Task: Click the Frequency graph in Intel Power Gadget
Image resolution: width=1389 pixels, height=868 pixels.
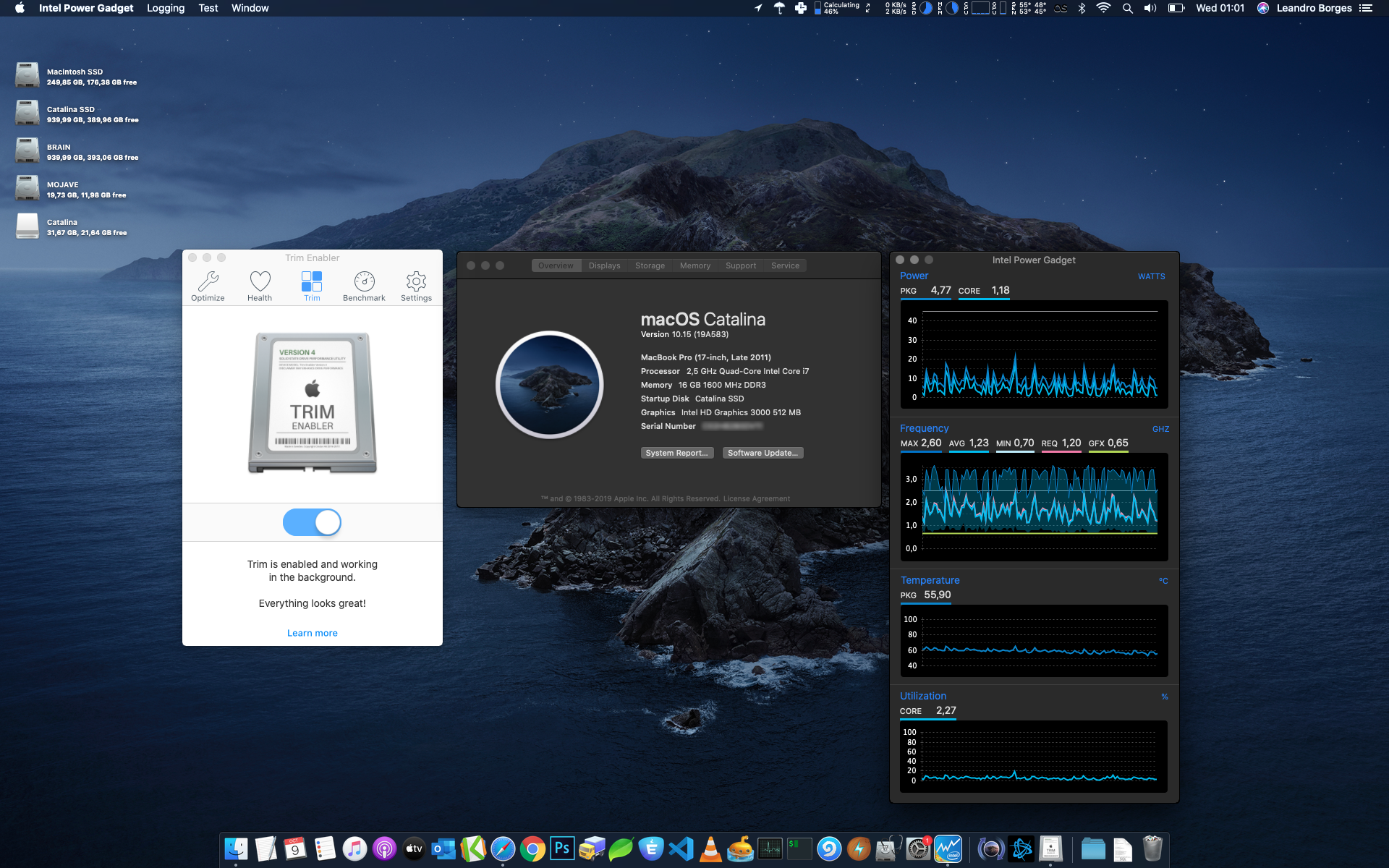Action: 1034,507
